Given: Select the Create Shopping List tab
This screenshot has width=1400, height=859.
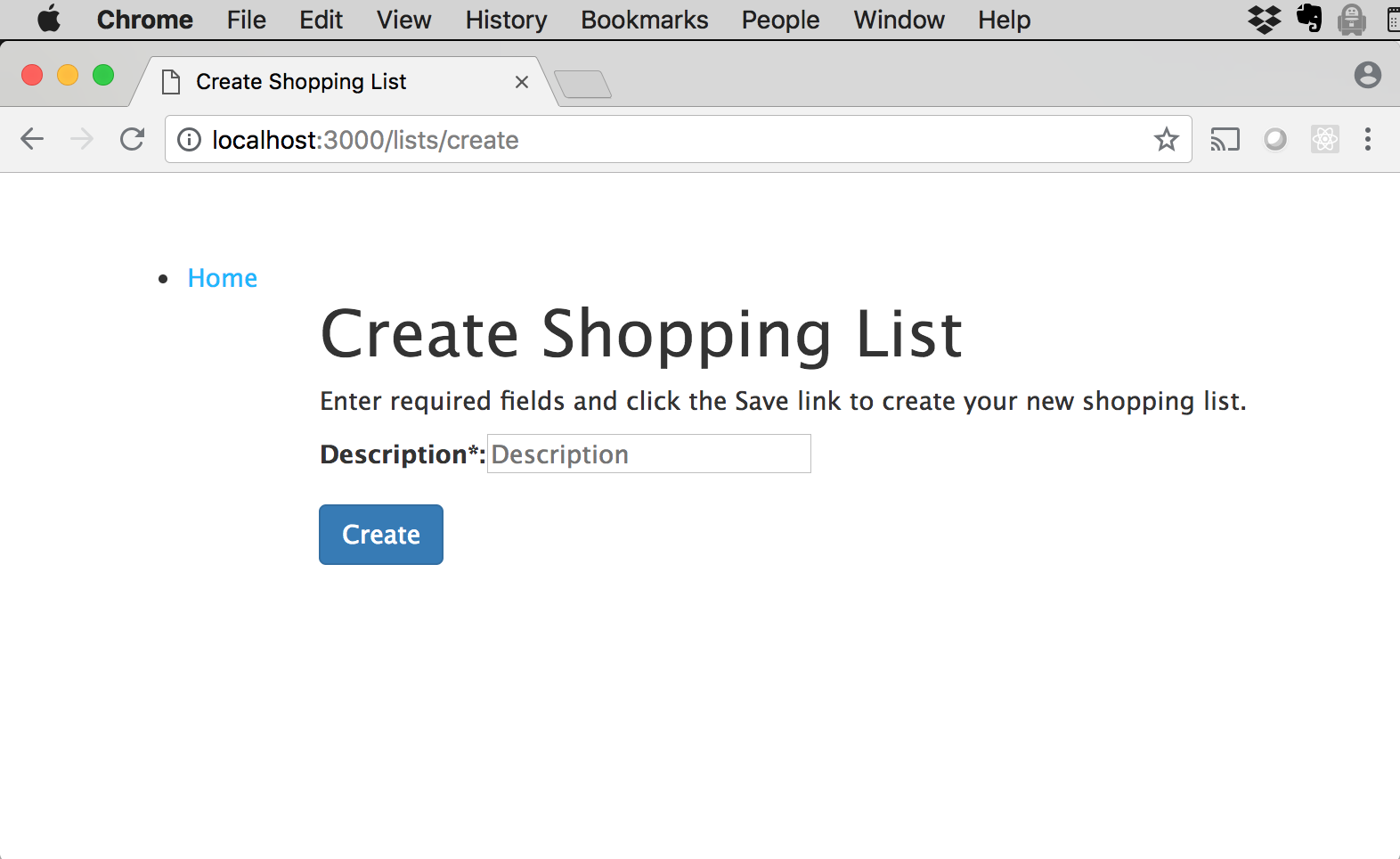Looking at the screenshot, I should (343, 82).
